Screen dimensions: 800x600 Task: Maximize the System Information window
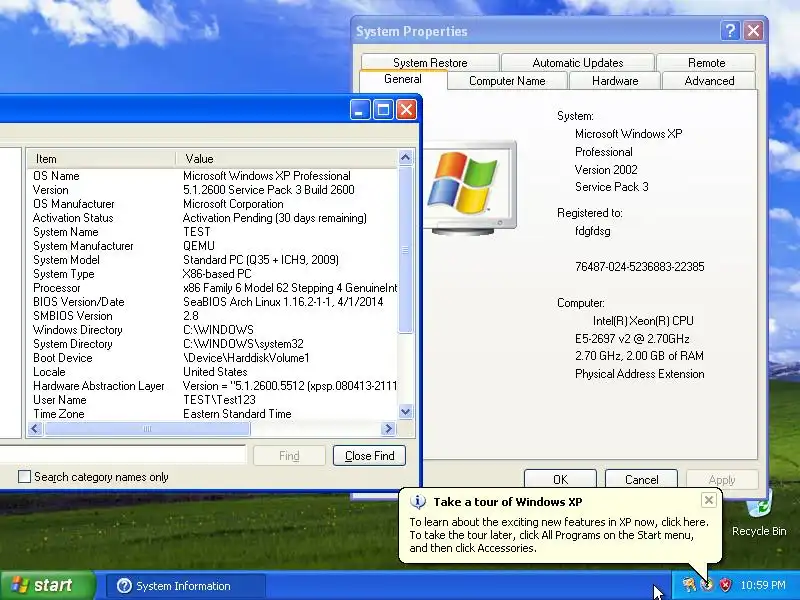pyautogui.click(x=383, y=109)
